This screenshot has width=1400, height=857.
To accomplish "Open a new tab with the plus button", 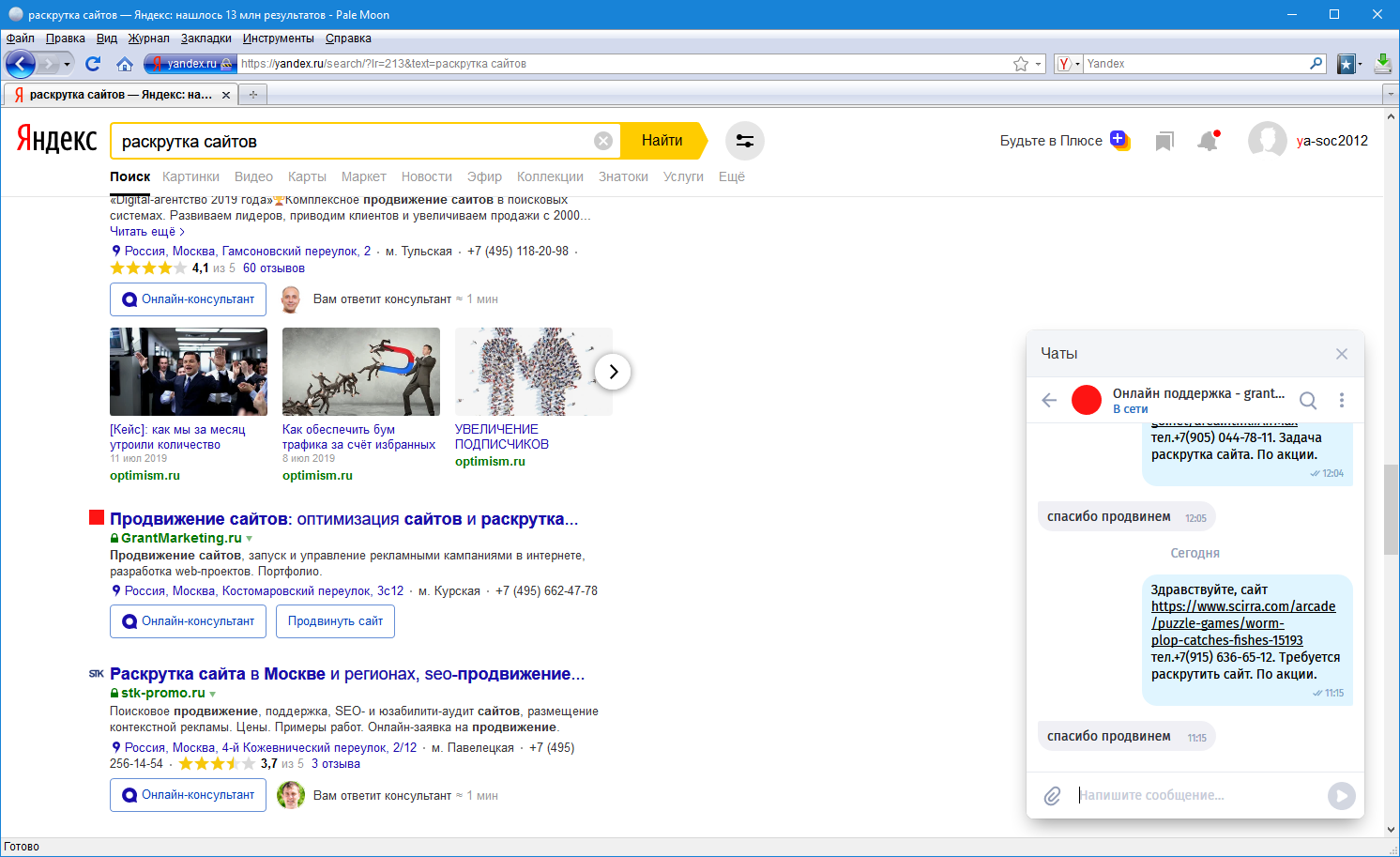I will [x=252, y=95].
